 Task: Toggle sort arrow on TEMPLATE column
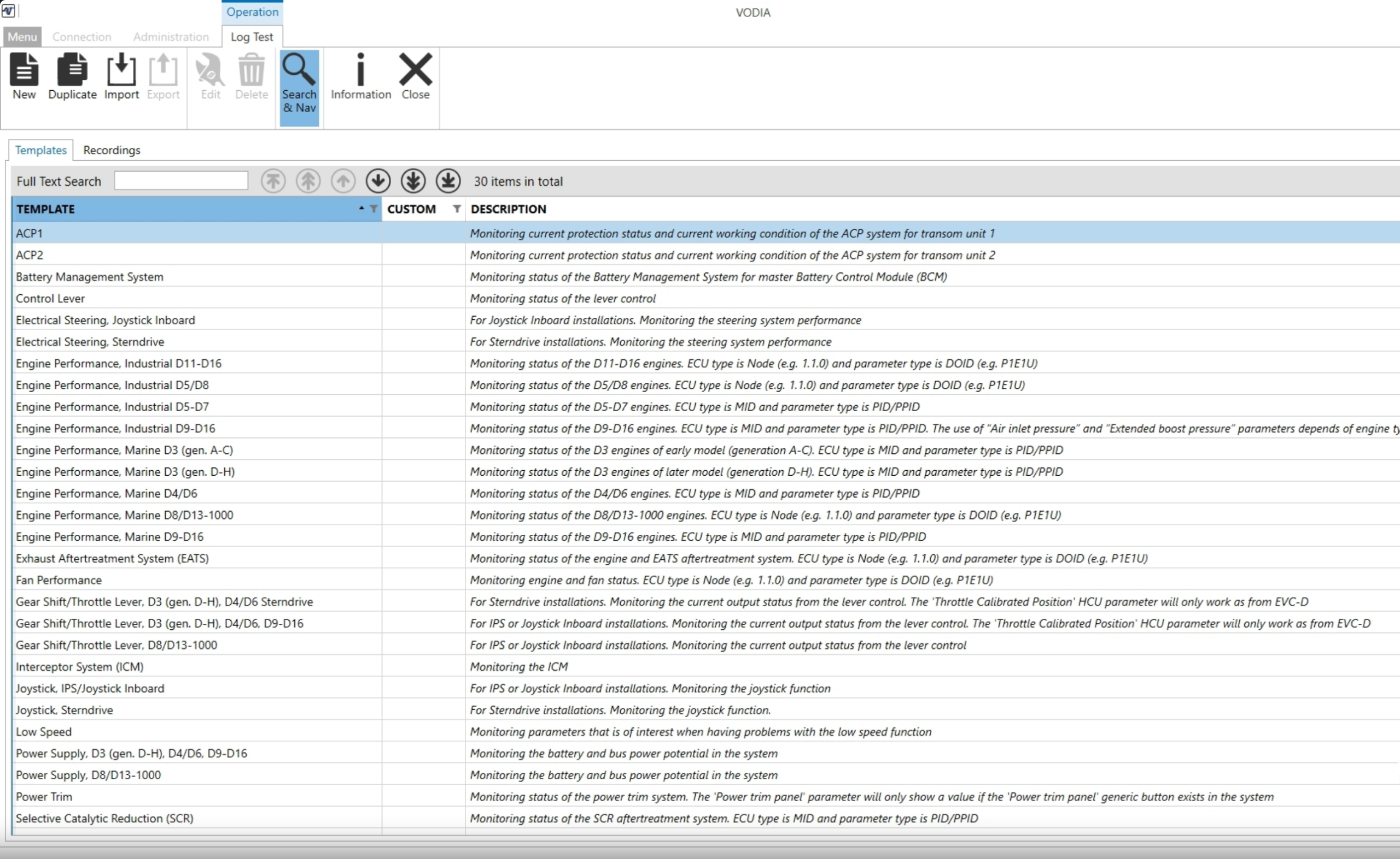[x=361, y=208]
